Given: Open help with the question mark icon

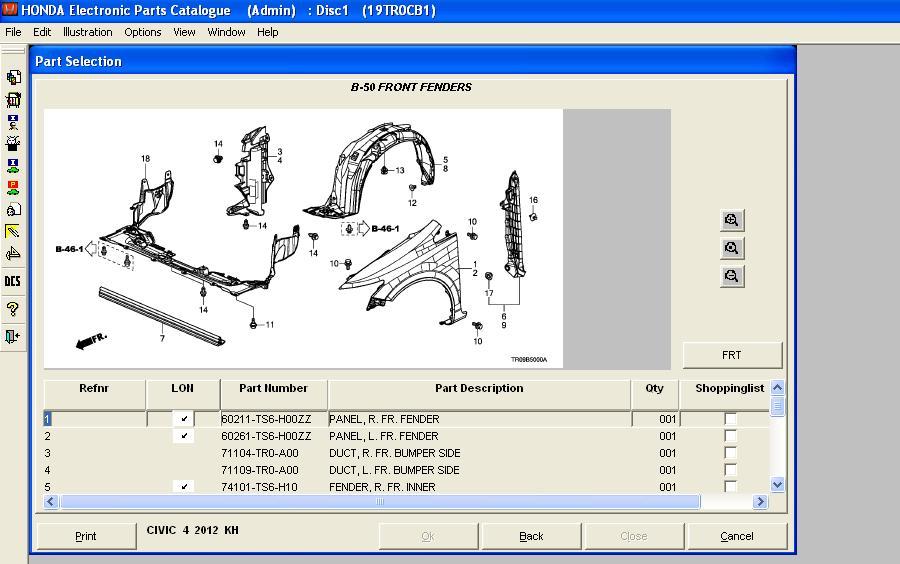Looking at the screenshot, I should coord(13,309).
